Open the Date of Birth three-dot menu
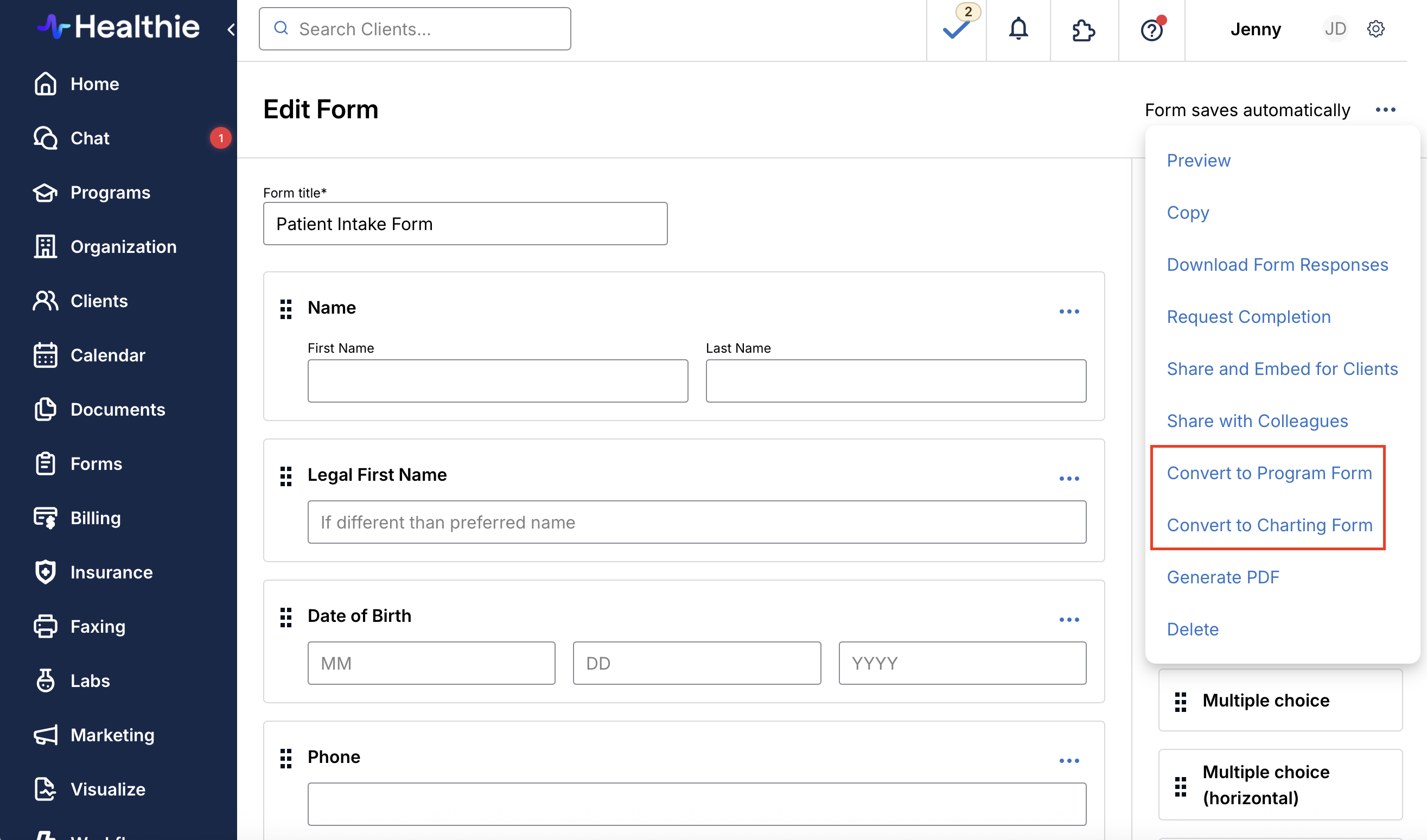The height and width of the screenshot is (840, 1427). pos(1068,620)
